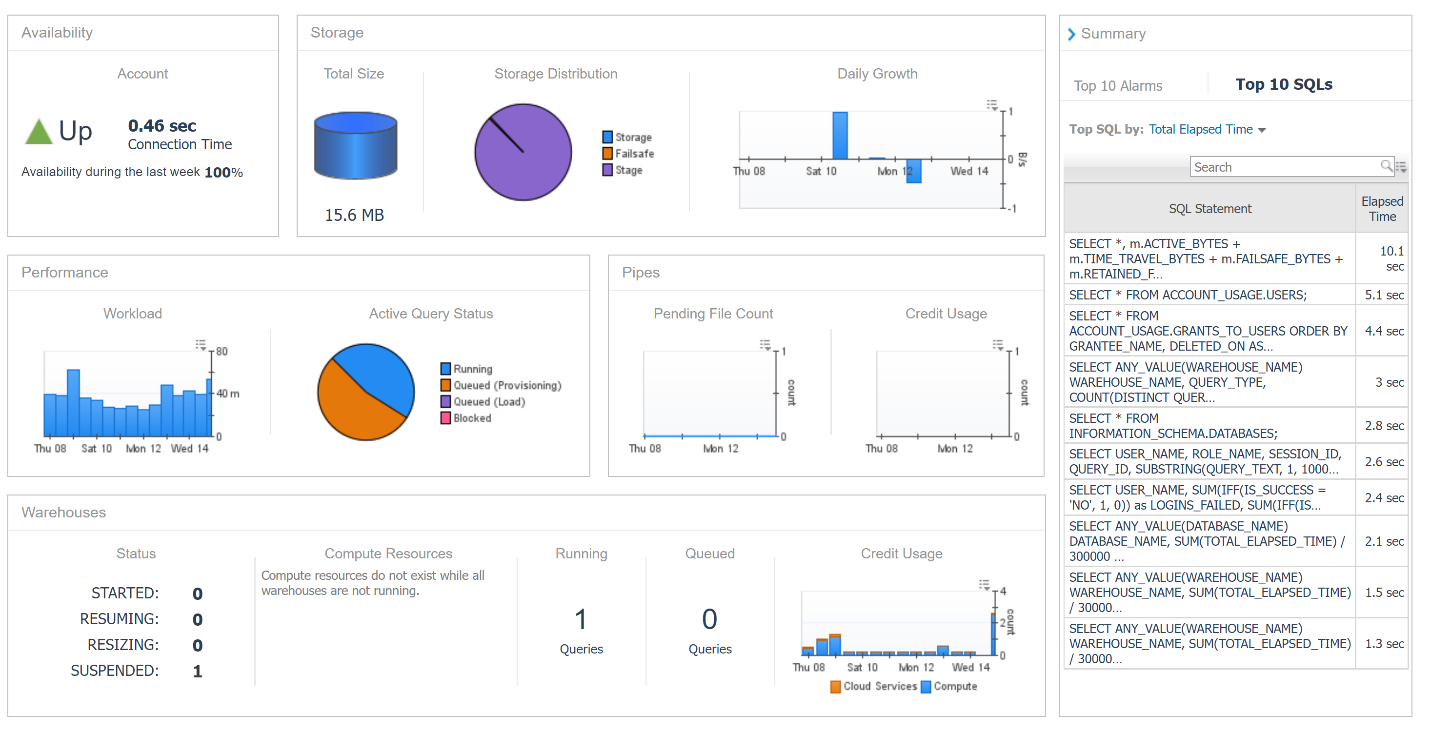The height and width of the screenshot is (732, 1430).
Task: Click the search magnifier icon
Action: (1387, 166)
